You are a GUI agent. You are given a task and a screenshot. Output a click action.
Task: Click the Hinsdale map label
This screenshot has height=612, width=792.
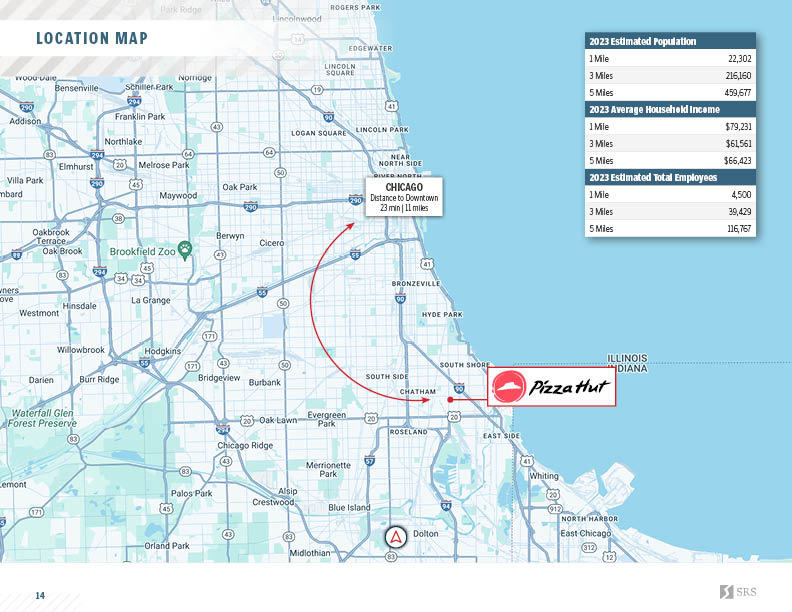[79, 306]
